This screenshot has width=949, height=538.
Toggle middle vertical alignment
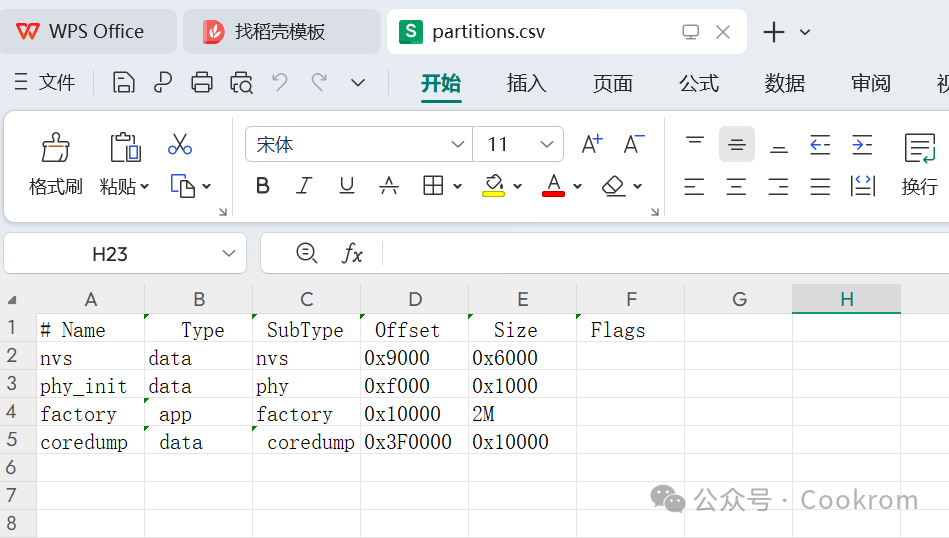[x=737, y=144]
